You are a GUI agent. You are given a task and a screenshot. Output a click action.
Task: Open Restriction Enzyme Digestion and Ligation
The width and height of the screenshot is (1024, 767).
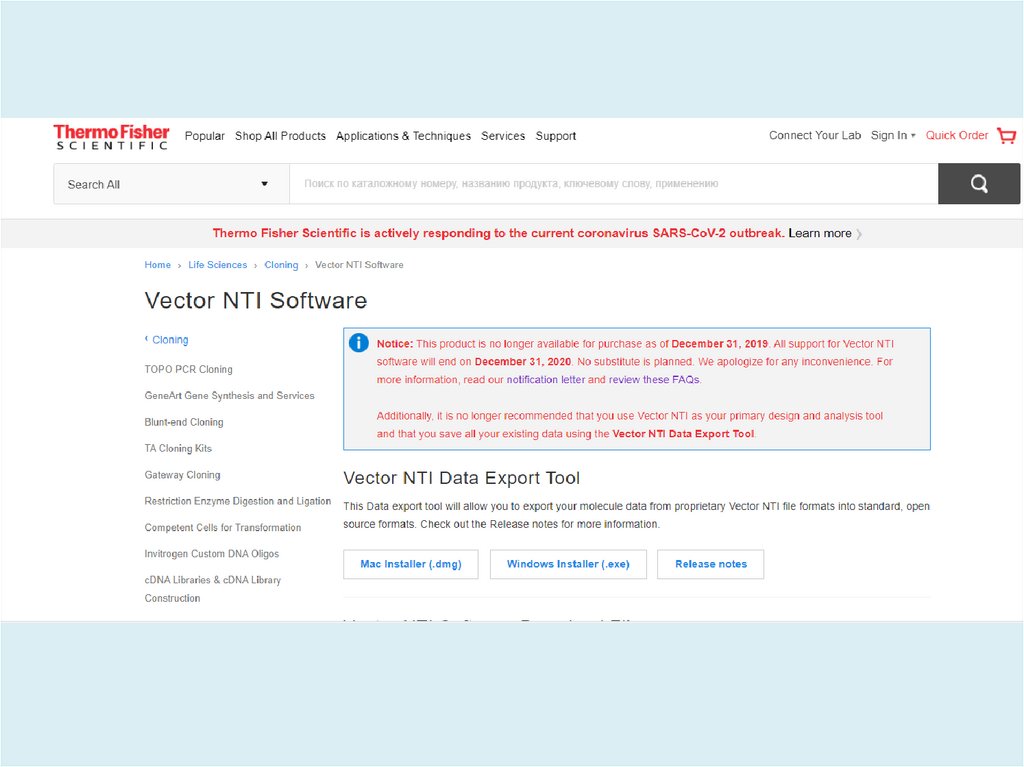pos(238,501)
